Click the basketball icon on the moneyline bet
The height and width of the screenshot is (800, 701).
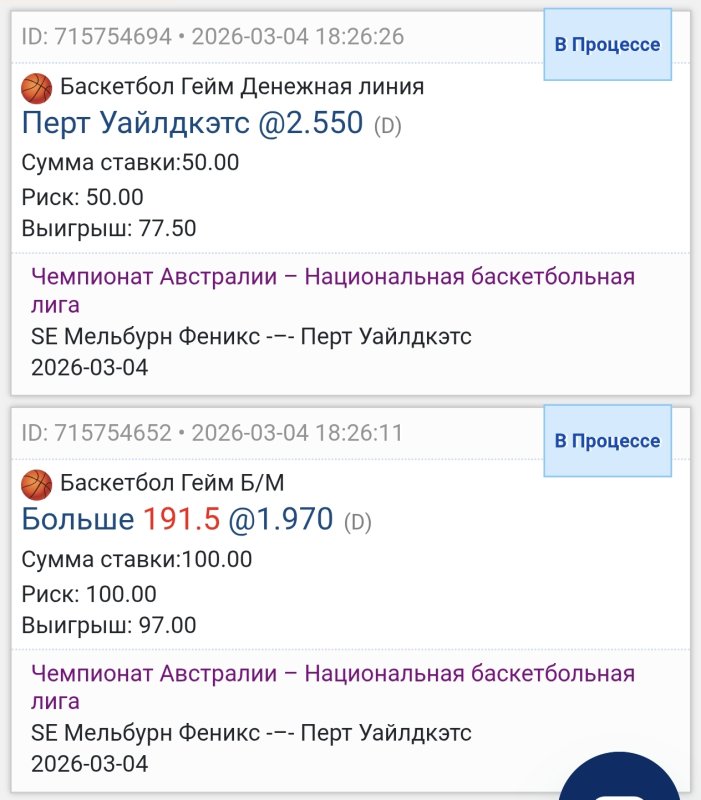(x=37, y=89)
